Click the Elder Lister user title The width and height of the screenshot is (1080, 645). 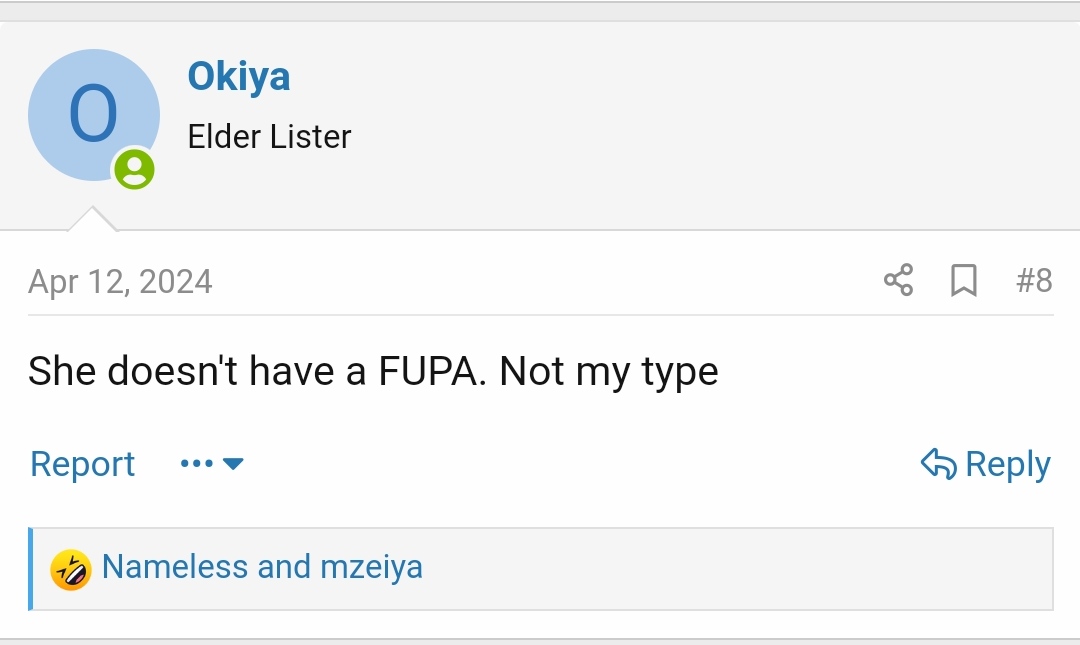pos(269,136)
